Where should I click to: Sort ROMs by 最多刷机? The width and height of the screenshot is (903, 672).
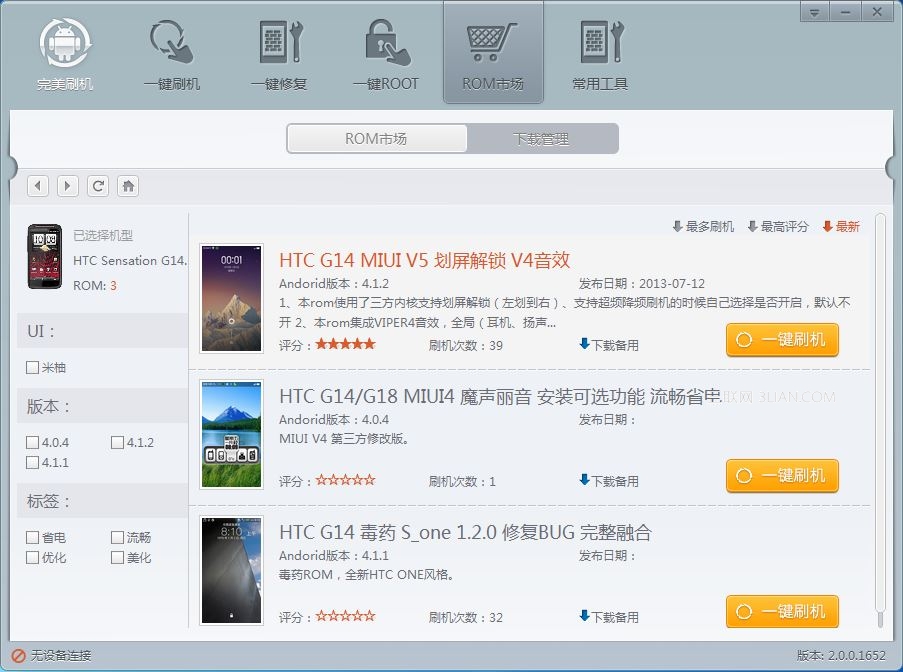[x=703, y=226]
